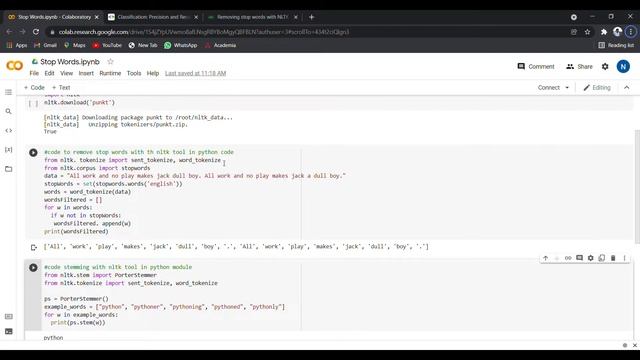640x360 pixels.
Task: Open the View menu
Action: point(67,73)
